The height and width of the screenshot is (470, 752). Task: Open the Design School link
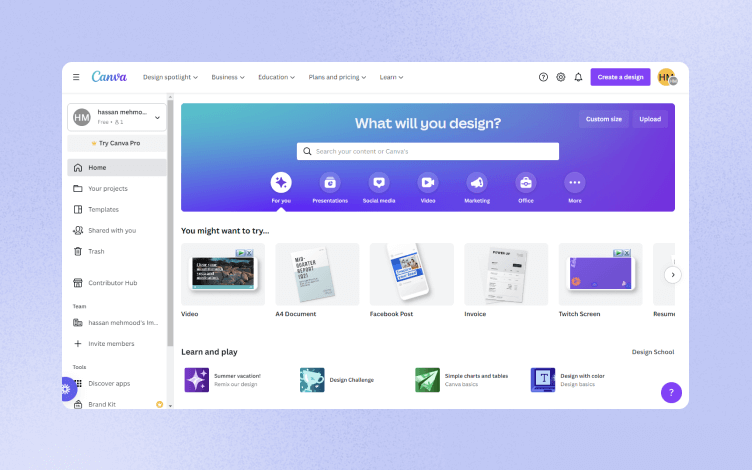point(653,352)
